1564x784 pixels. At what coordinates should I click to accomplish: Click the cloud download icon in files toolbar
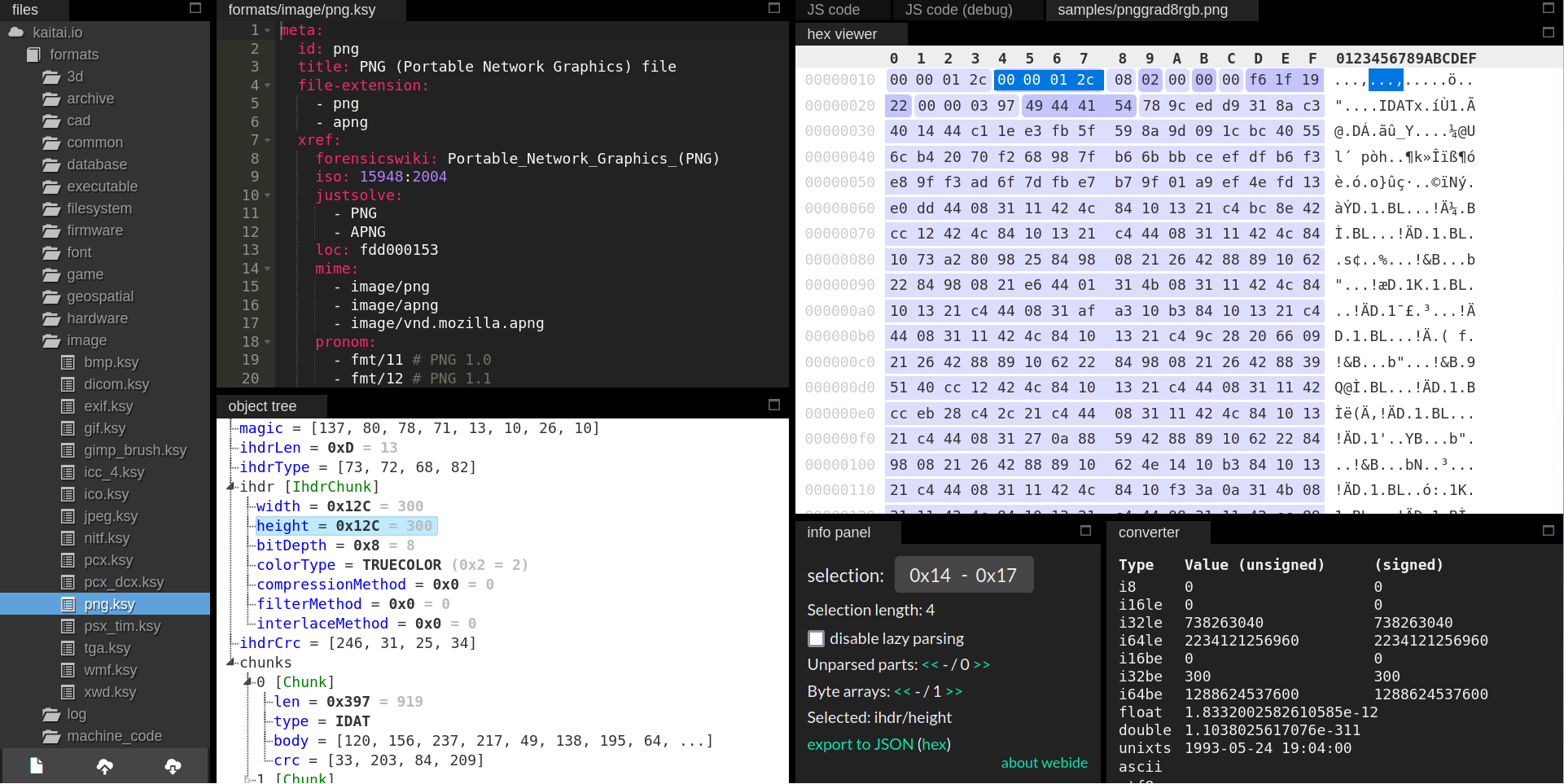click(x=173, y=766)
